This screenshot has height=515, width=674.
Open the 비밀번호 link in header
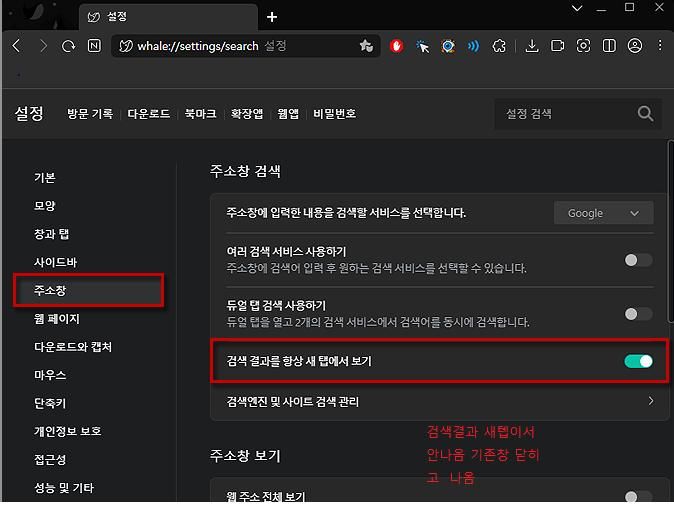point(334,114)
